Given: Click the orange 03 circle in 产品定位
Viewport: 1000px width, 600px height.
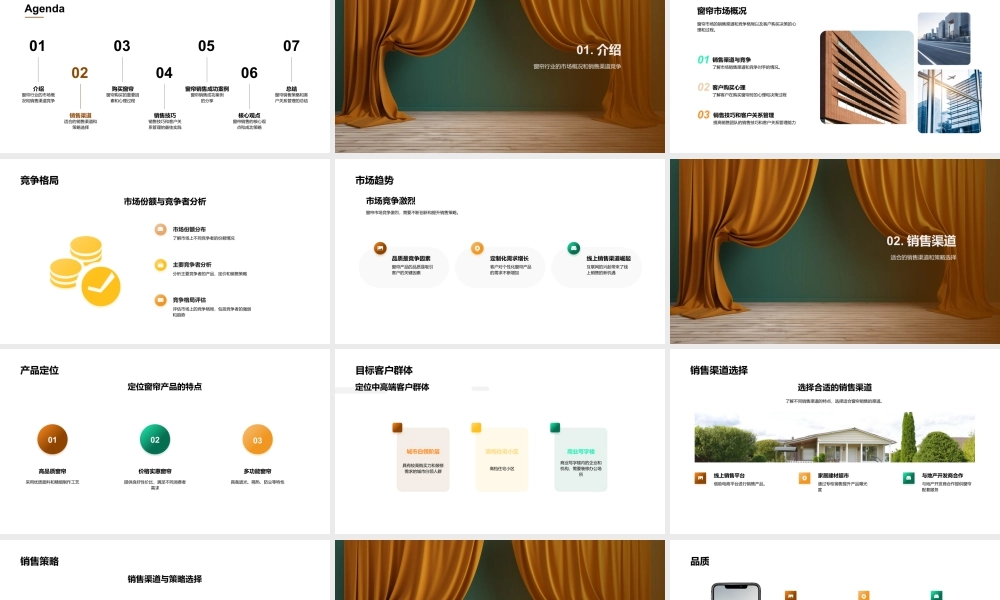Looking at the screenshot, I should [258, 439].
